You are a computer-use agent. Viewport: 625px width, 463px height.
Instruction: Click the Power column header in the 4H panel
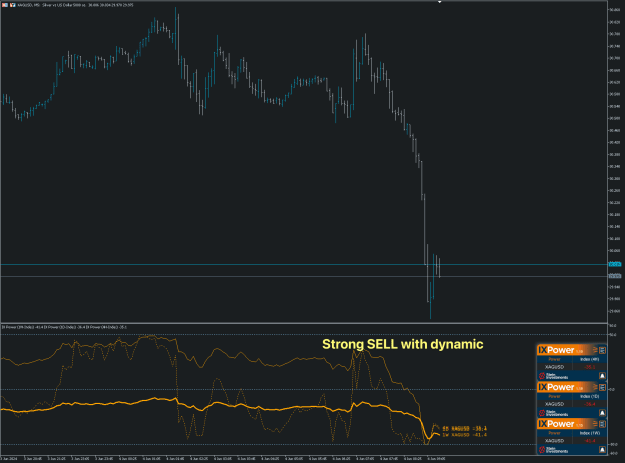click(554, 359)
